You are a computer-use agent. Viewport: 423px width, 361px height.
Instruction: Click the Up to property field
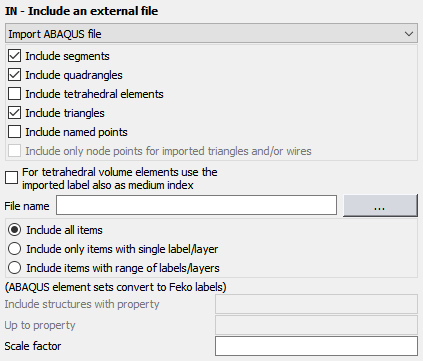tap(316, 325)
